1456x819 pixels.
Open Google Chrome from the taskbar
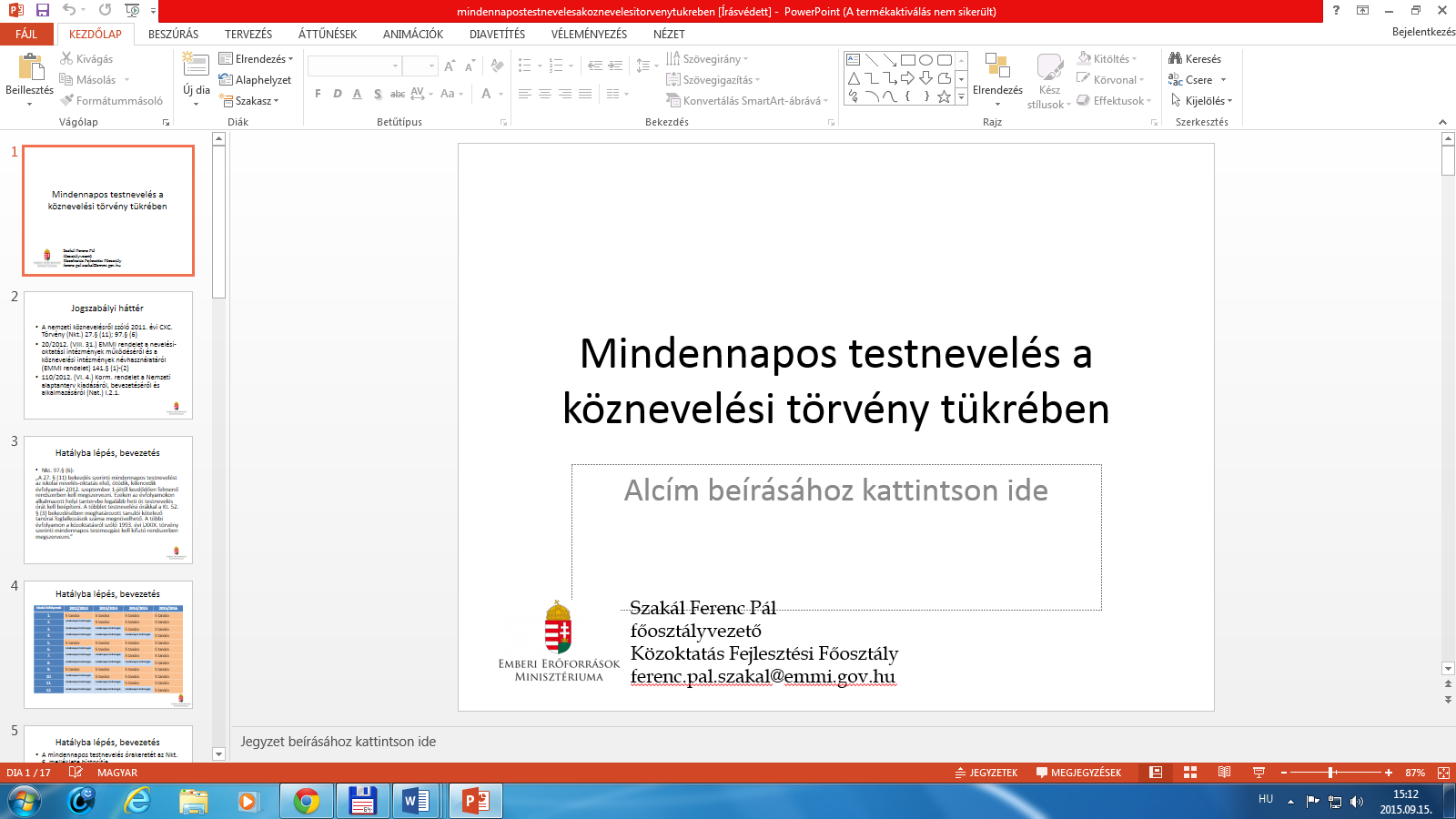[x=307, y=801]
